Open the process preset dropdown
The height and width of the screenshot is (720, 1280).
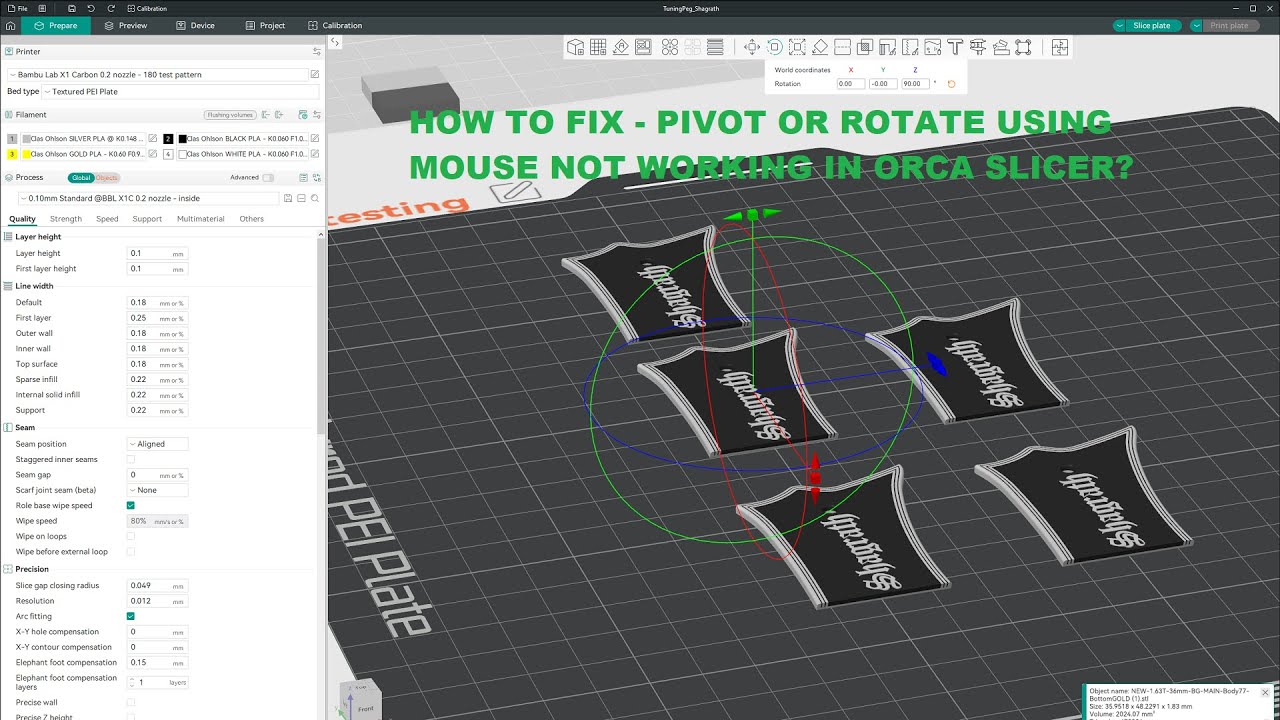coord(150,198)
